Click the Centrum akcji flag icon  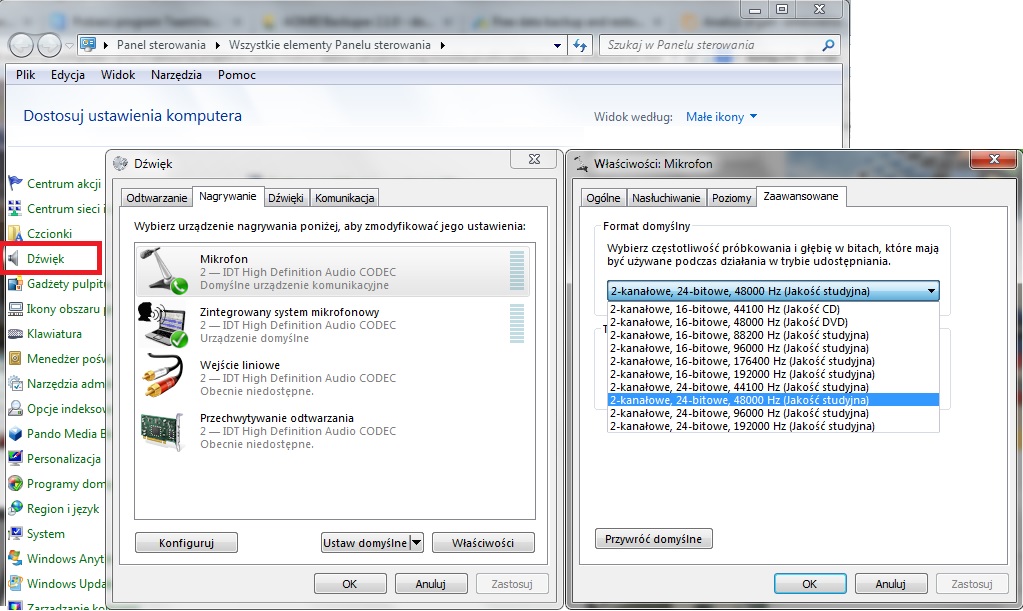tap(15, 183)
